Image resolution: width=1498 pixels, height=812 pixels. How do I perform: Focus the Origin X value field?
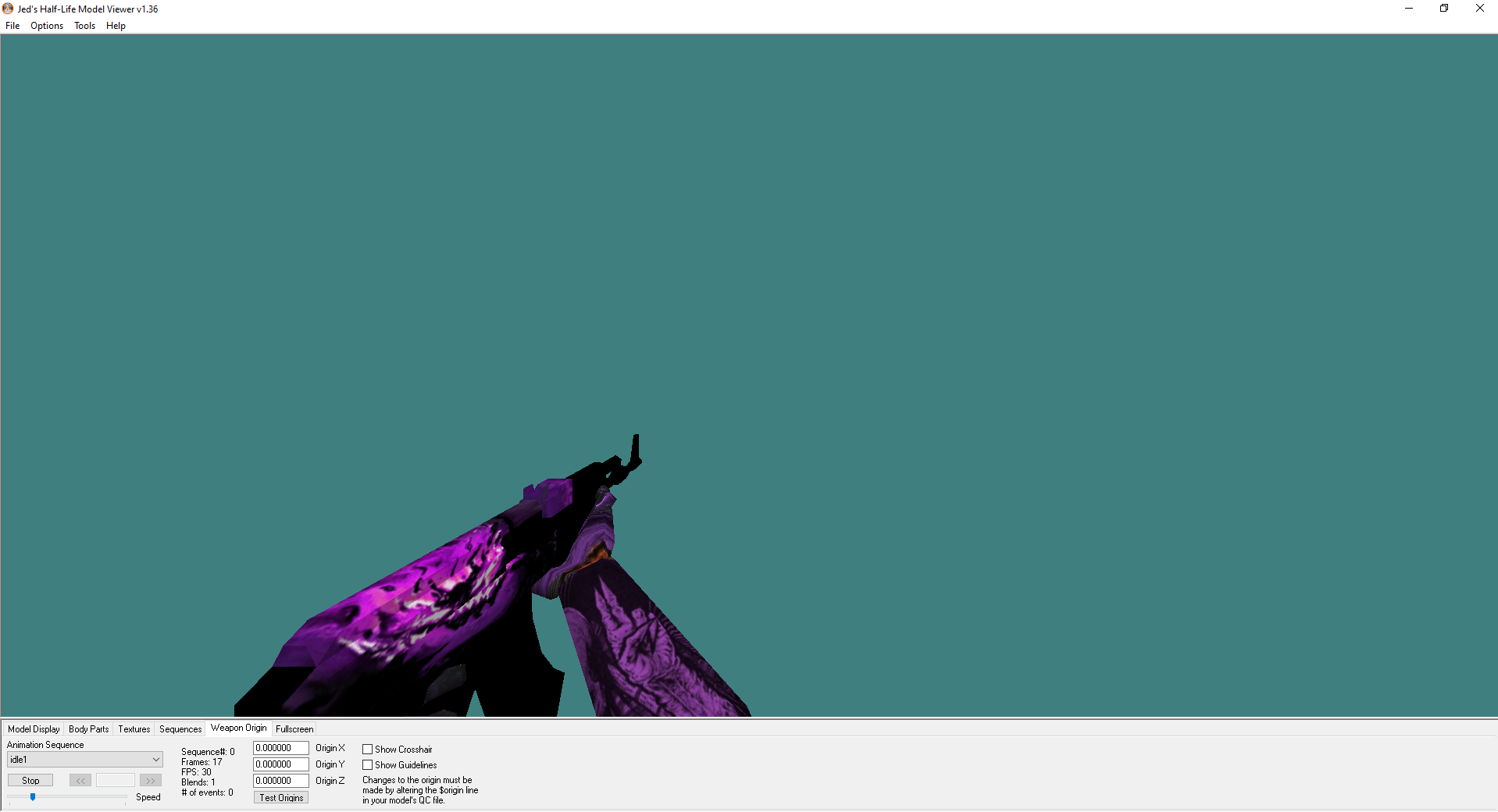281,748
